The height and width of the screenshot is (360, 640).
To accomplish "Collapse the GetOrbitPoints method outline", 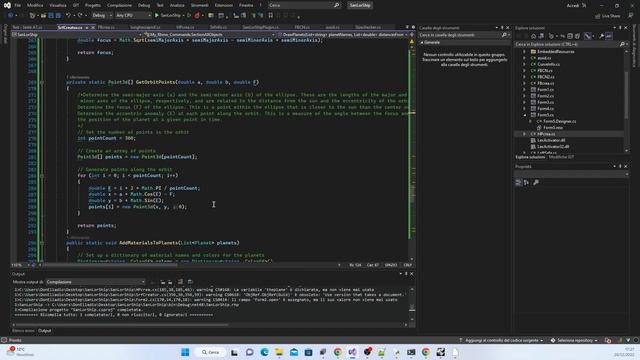I will 42,82.
